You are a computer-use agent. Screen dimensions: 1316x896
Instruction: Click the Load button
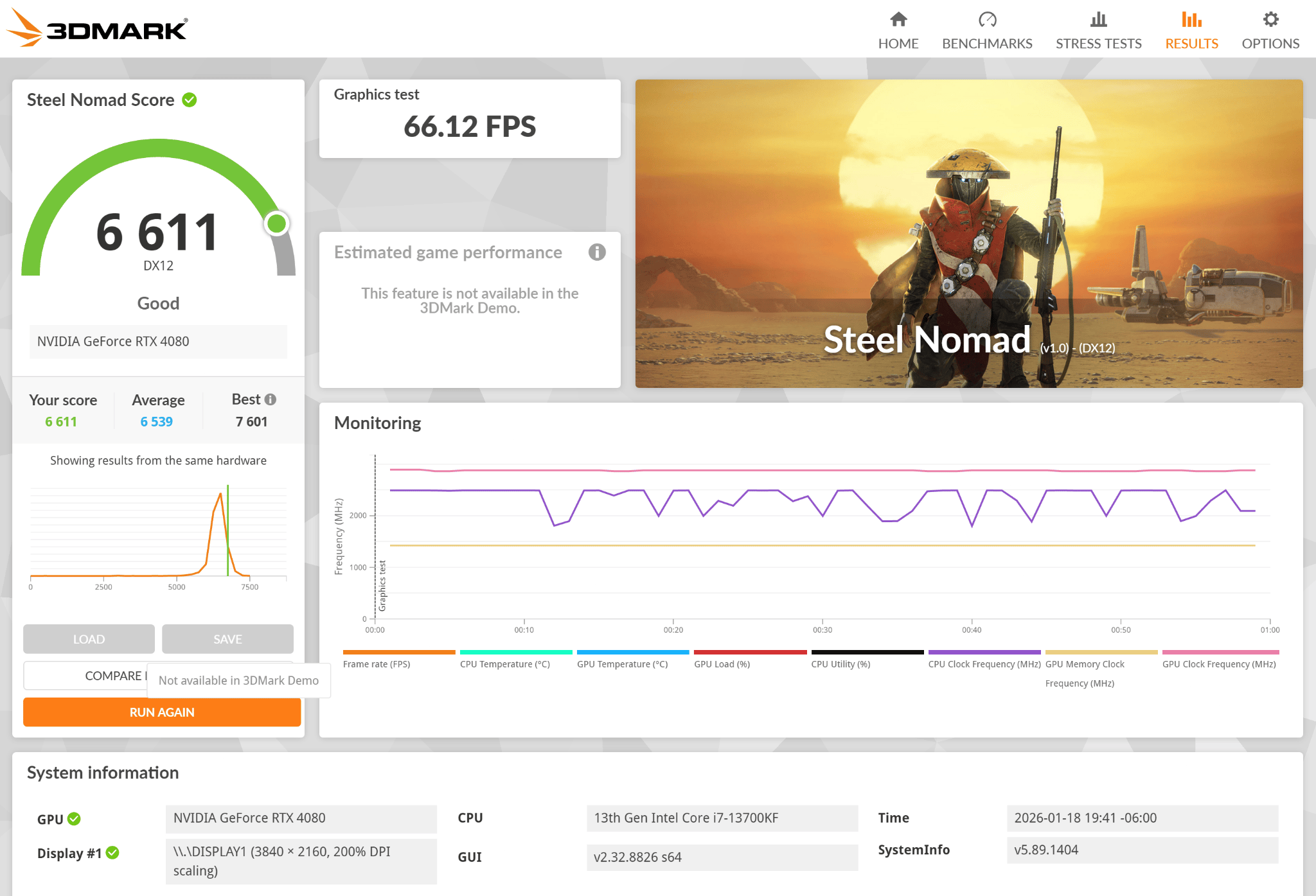click(89, 639)
